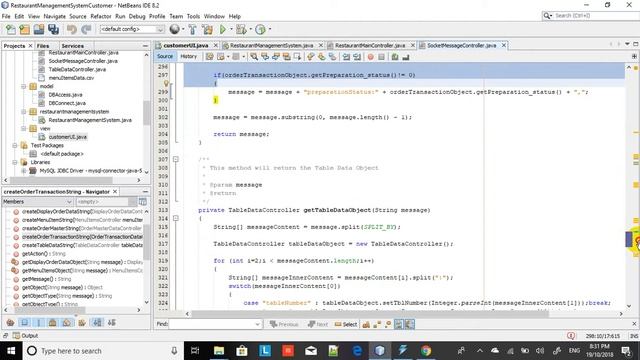Toggle Sort by Source in Navigator
This screenshot has width=640, height=360.
coord(112,322)
